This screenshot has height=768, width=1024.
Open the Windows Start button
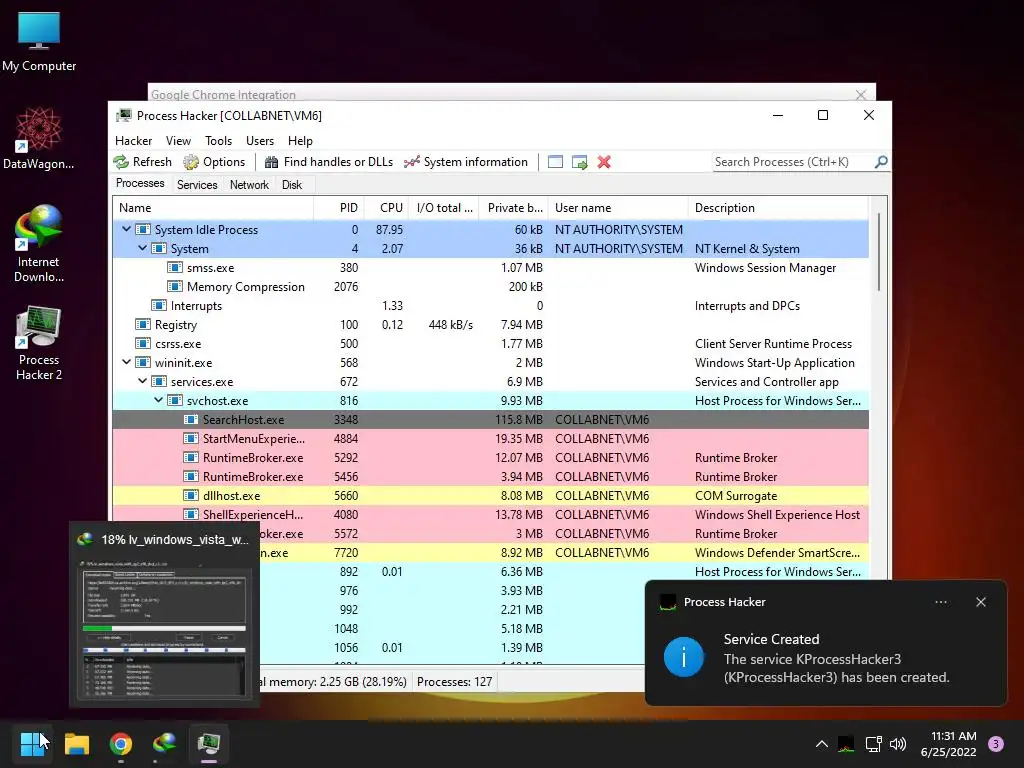coord(32,743)
